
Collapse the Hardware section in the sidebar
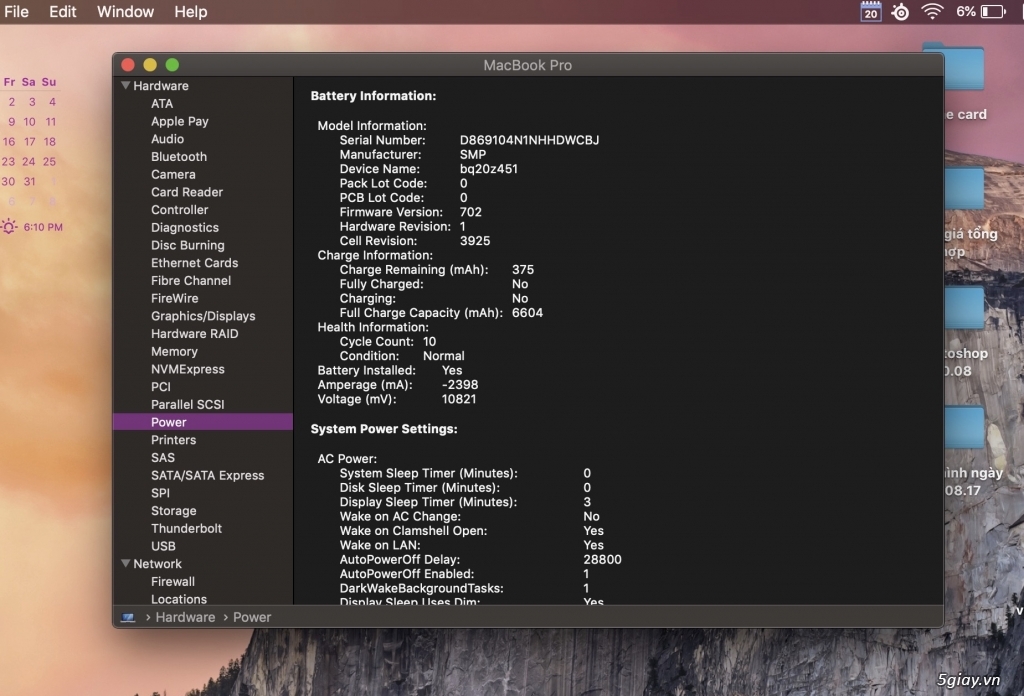(125, 85)
